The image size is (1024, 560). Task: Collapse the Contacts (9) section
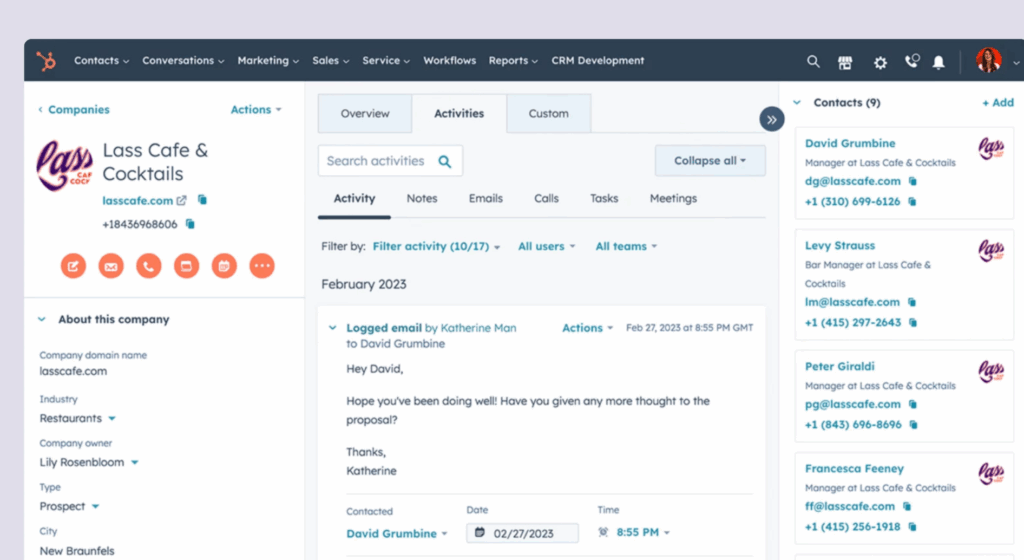[x=797, y=102]
